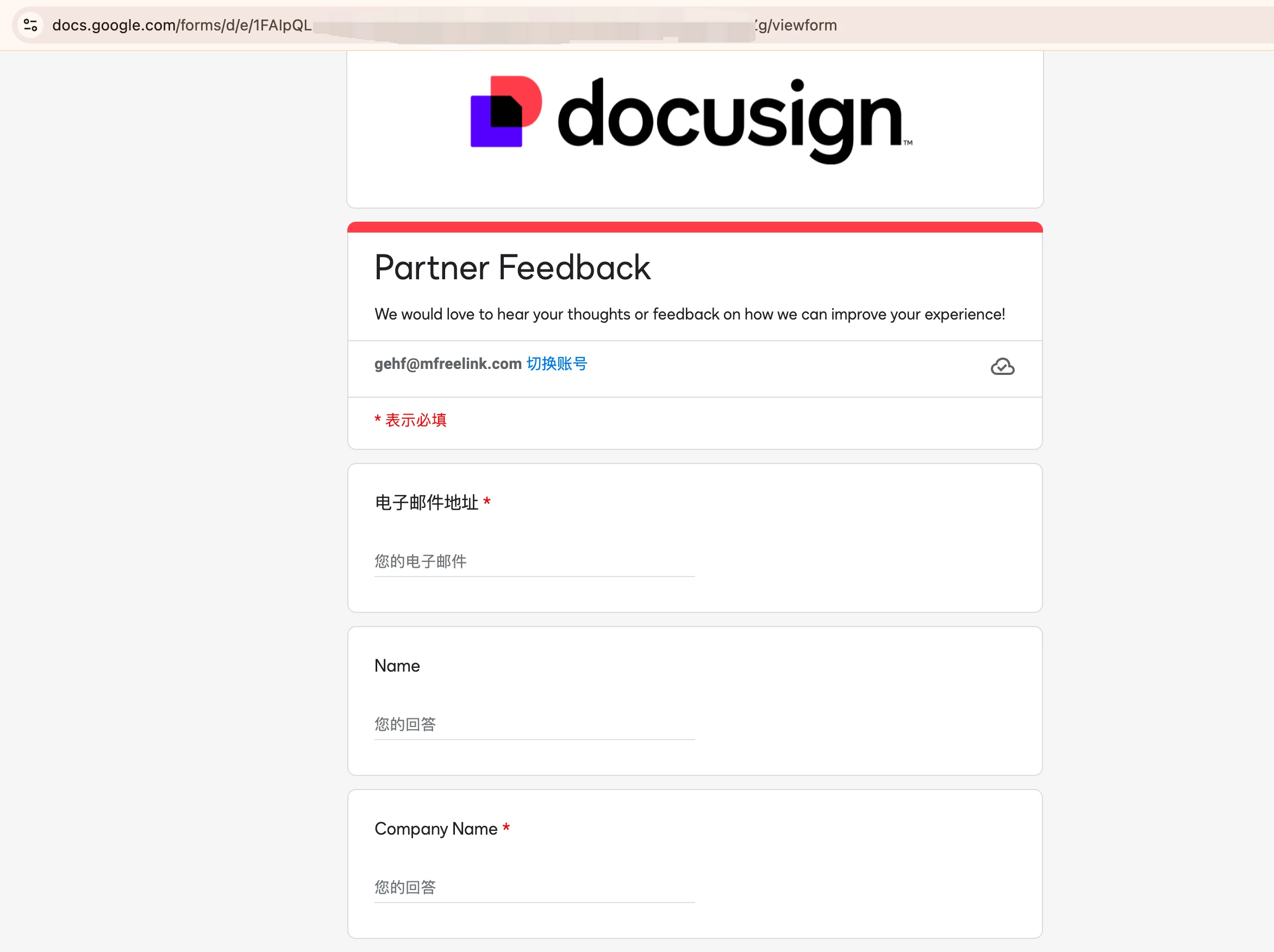Click the email address input field
Viewport: 1274px width, 952px height.
(534, 561)
